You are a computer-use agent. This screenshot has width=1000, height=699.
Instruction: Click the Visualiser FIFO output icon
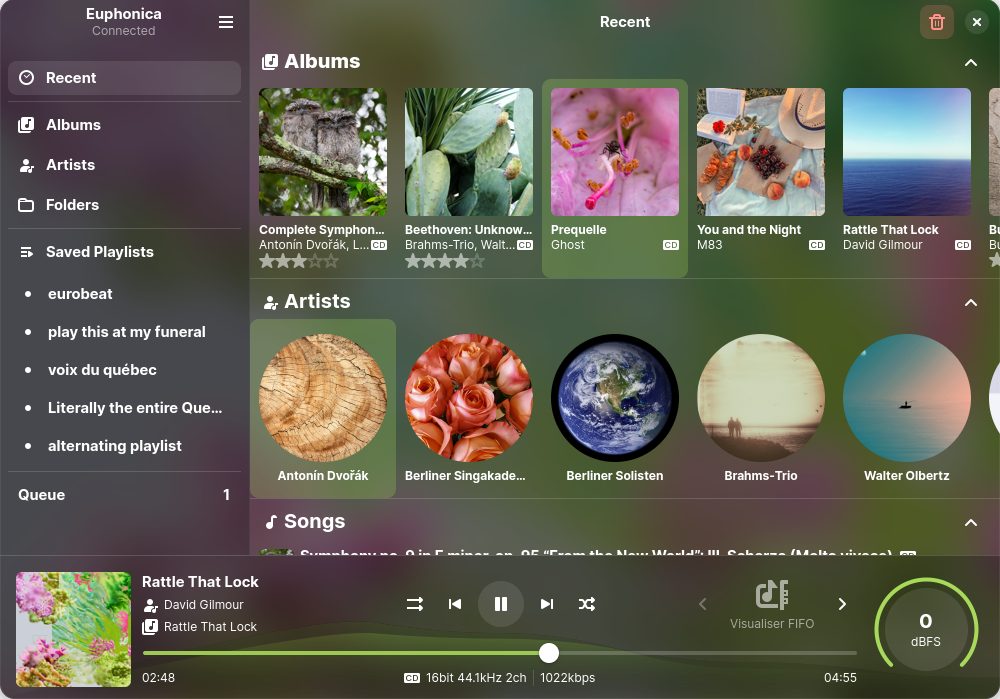pyautogui.click(x=772, y=595)
